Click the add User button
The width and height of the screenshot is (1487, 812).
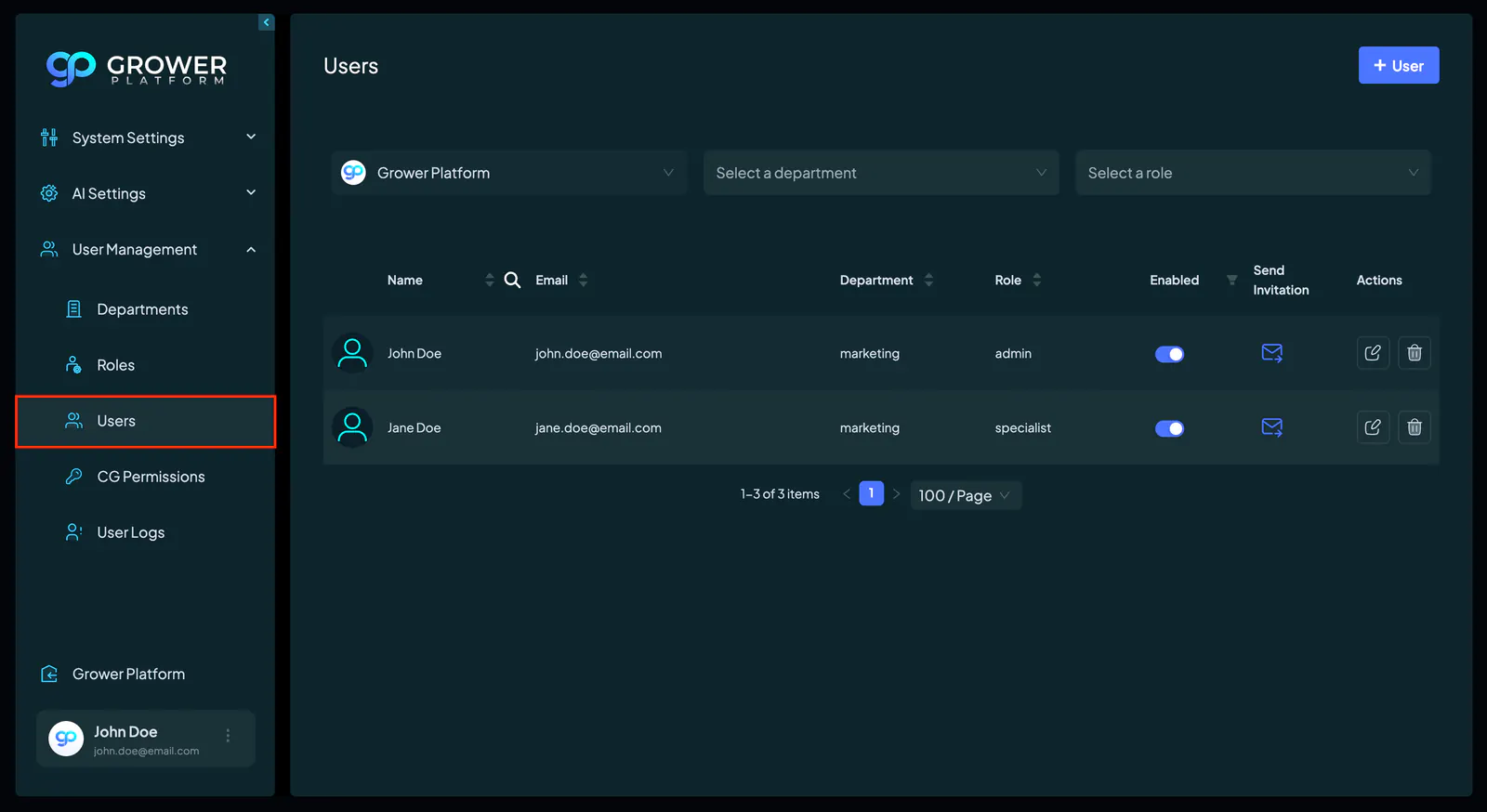pos(1399,65)
